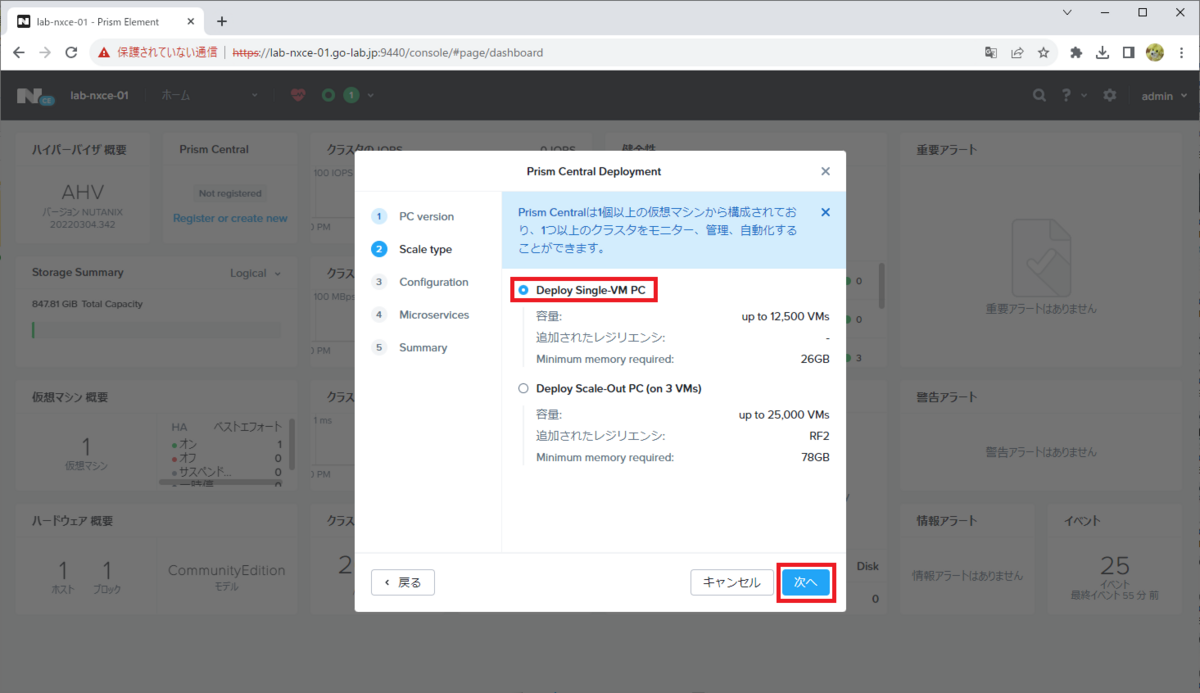Open the gear settings icon in Prism
Image resolution: width=1200 pixels, height=693 pixels.
click(x=1110, y=95)
